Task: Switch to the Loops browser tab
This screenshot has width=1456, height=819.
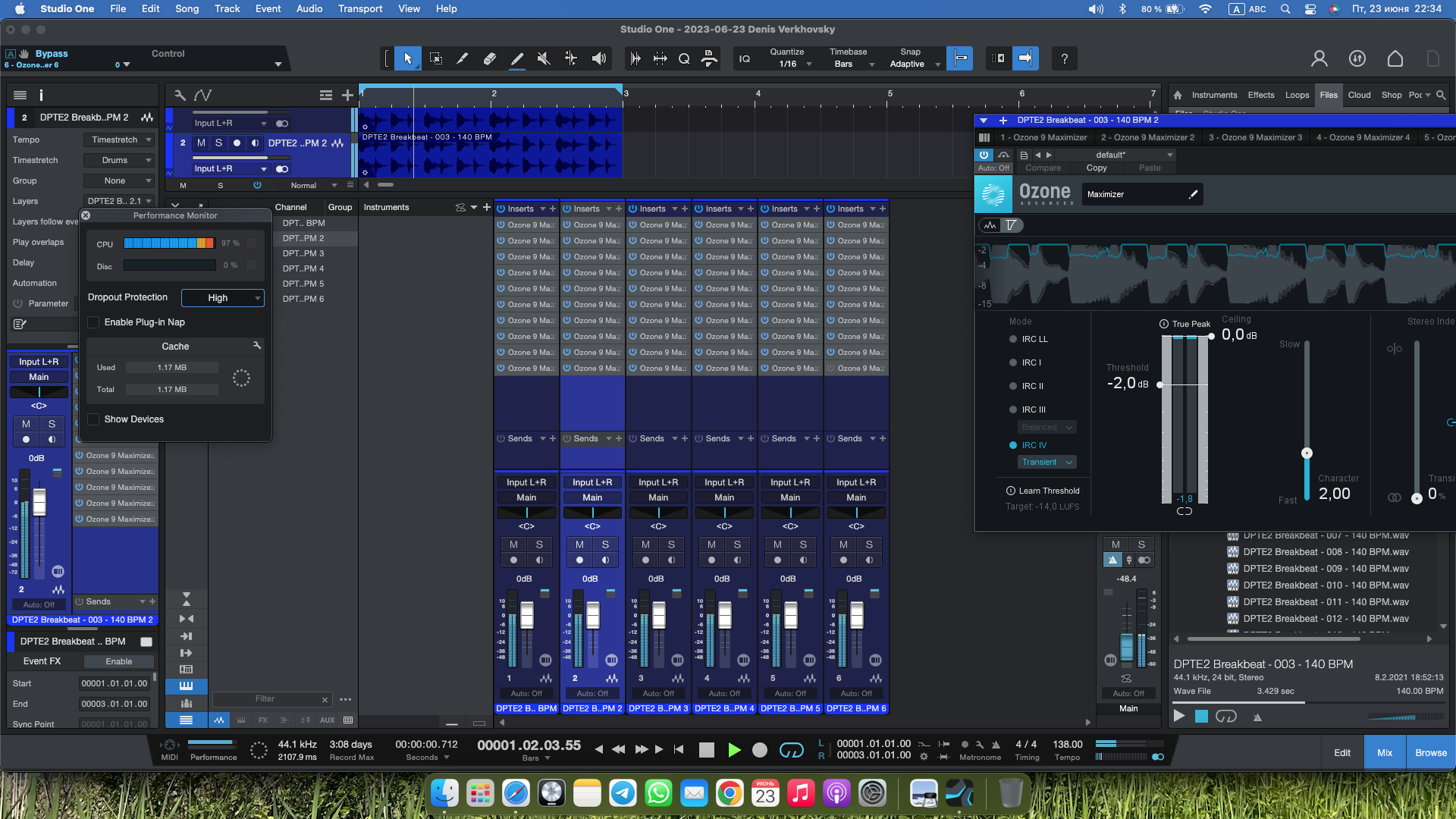Action: tap(1297, 95)
